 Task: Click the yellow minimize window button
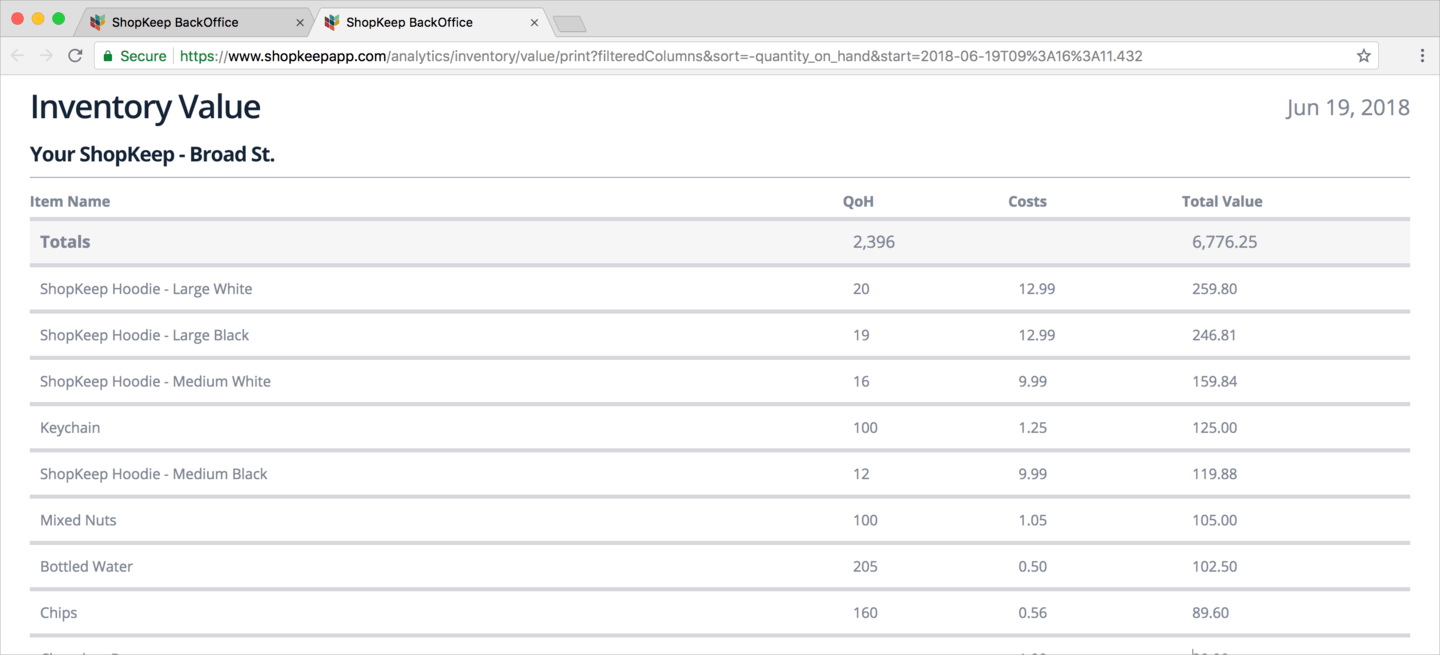click(x=38, y=19)
